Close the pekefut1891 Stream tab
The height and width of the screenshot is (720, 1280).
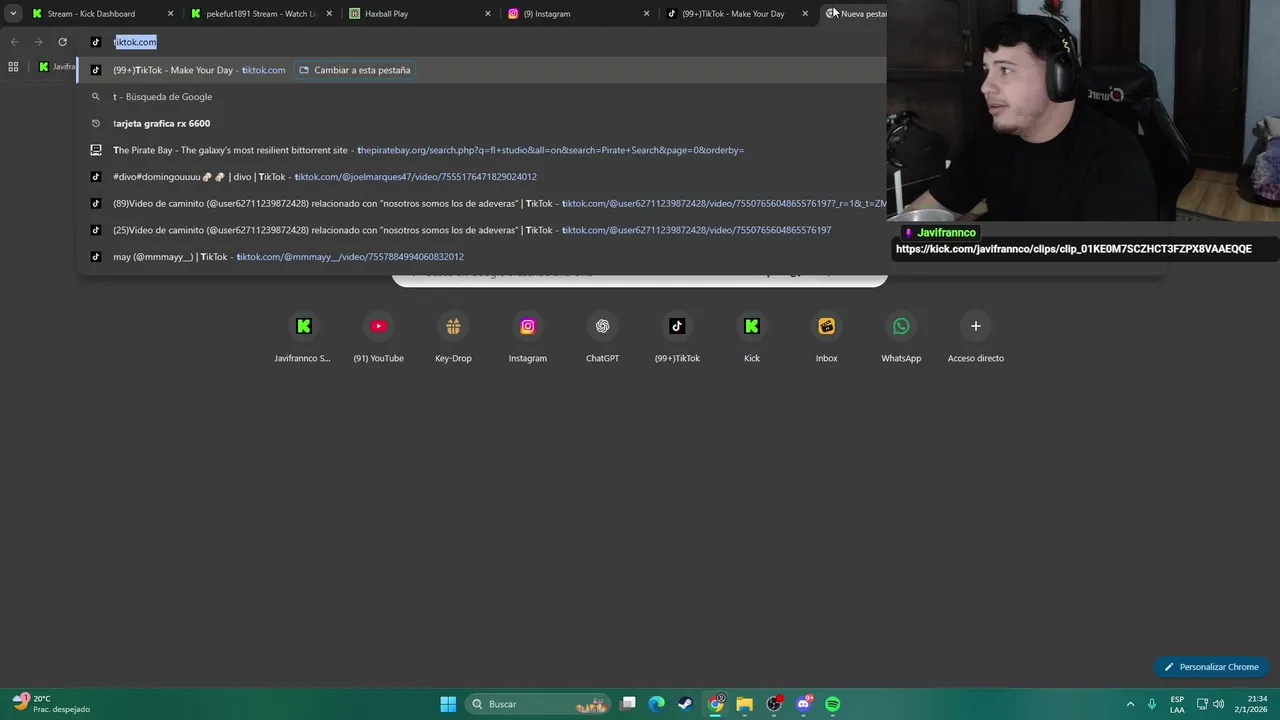coord(329,14)
